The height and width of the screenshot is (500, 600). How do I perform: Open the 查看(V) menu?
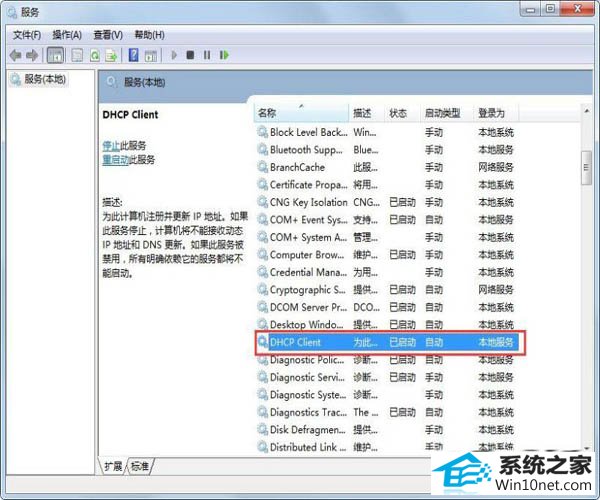108,35
